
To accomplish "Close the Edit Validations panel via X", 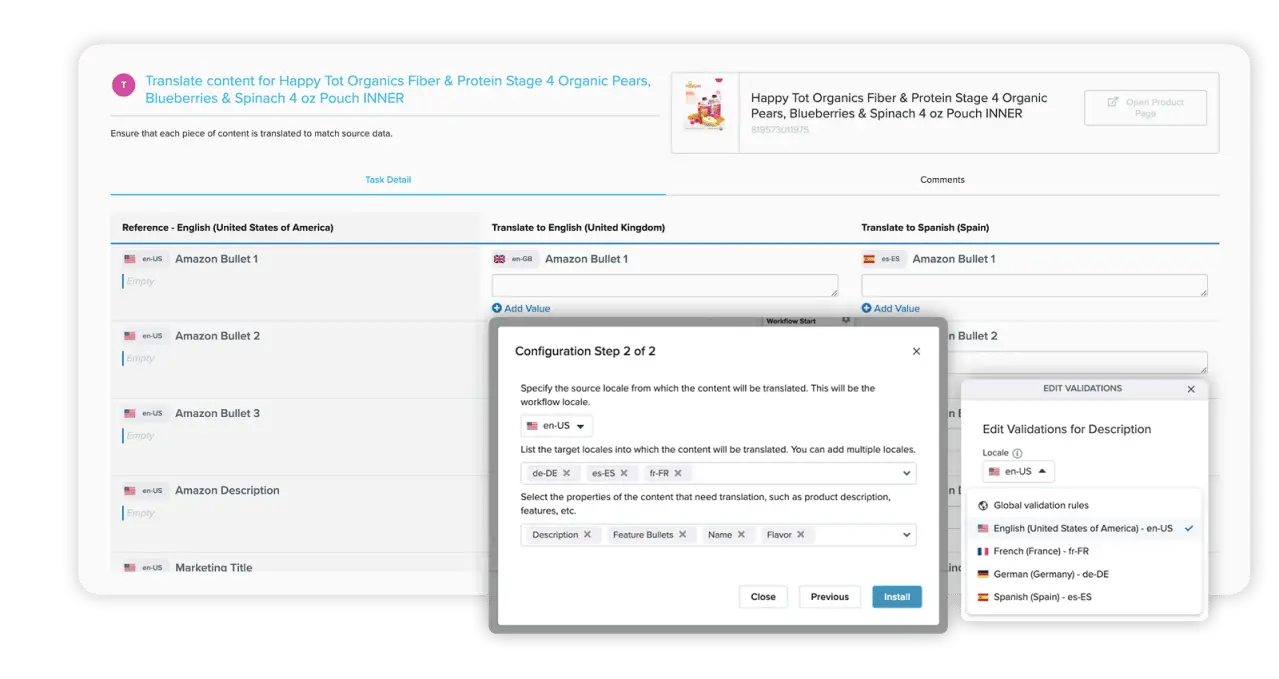I will tap(1191, 389).
